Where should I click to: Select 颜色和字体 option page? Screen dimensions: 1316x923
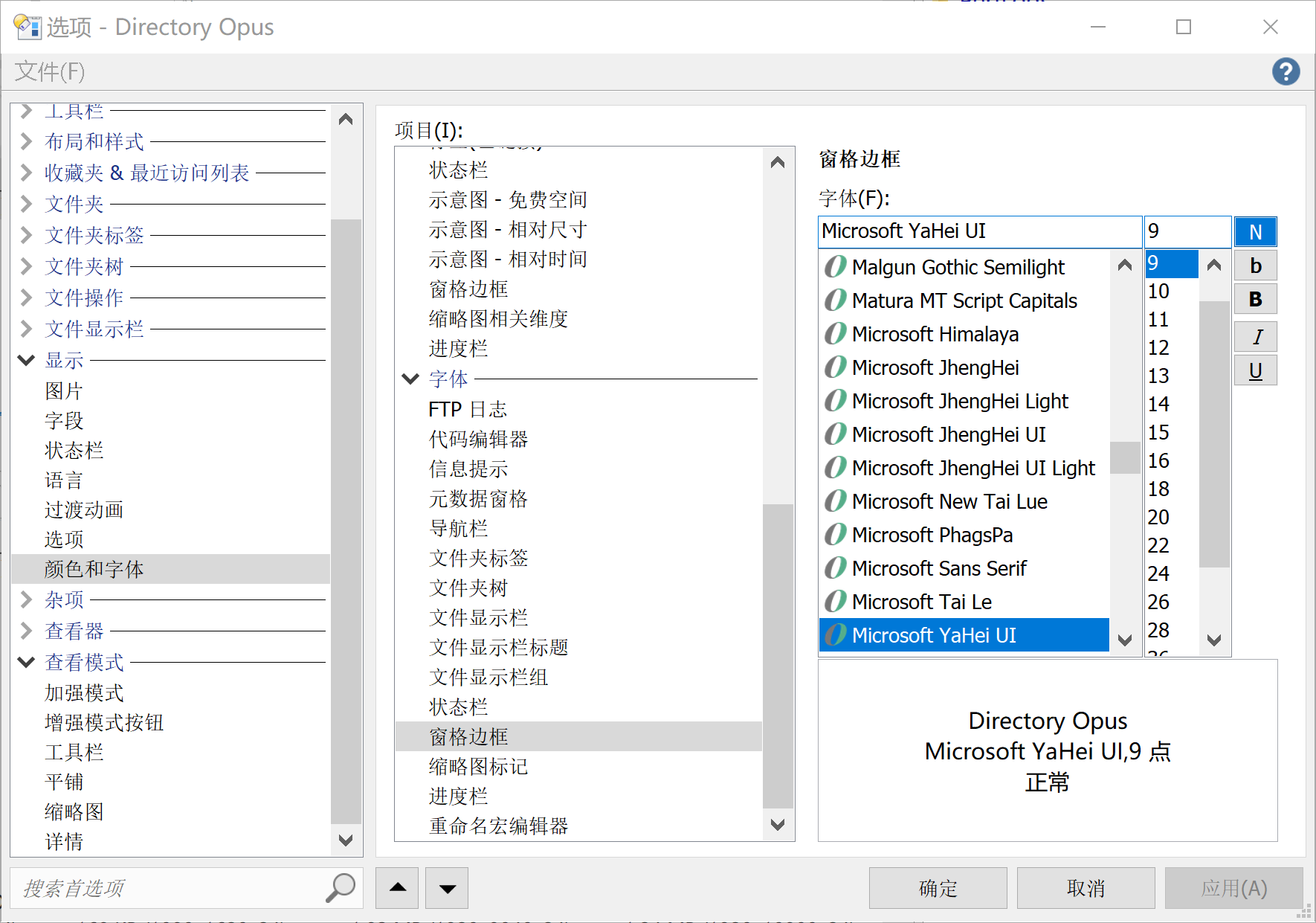(x=170, y=569)
